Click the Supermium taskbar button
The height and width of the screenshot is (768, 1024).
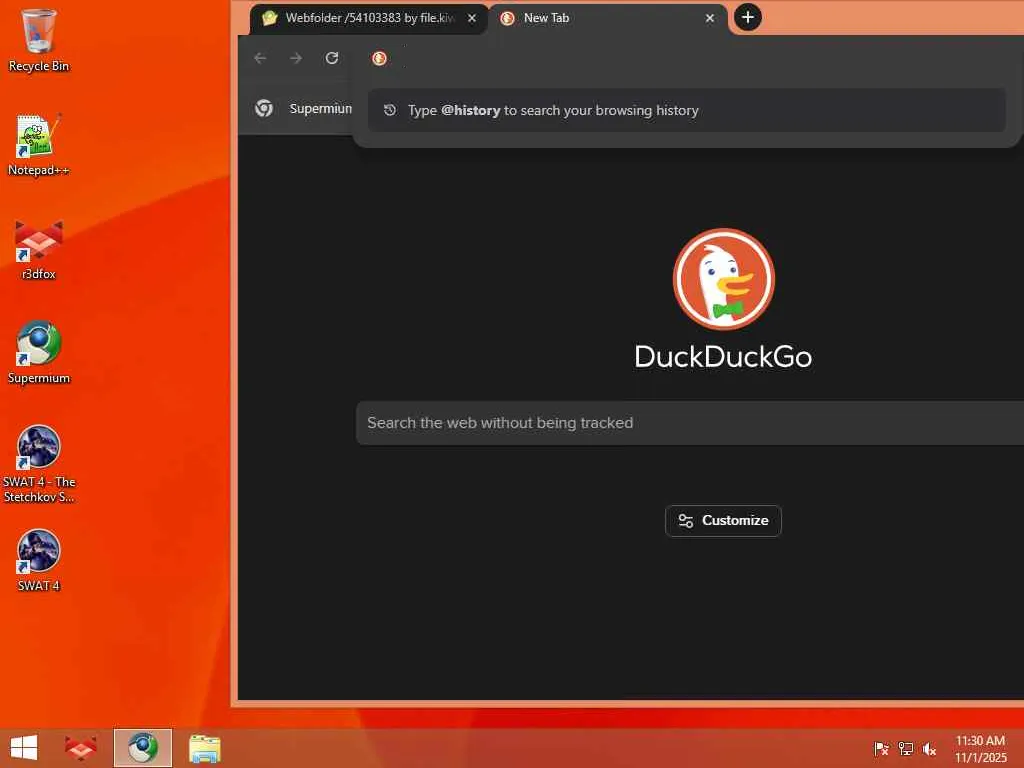pyautogui.click(x=142, y=748)
